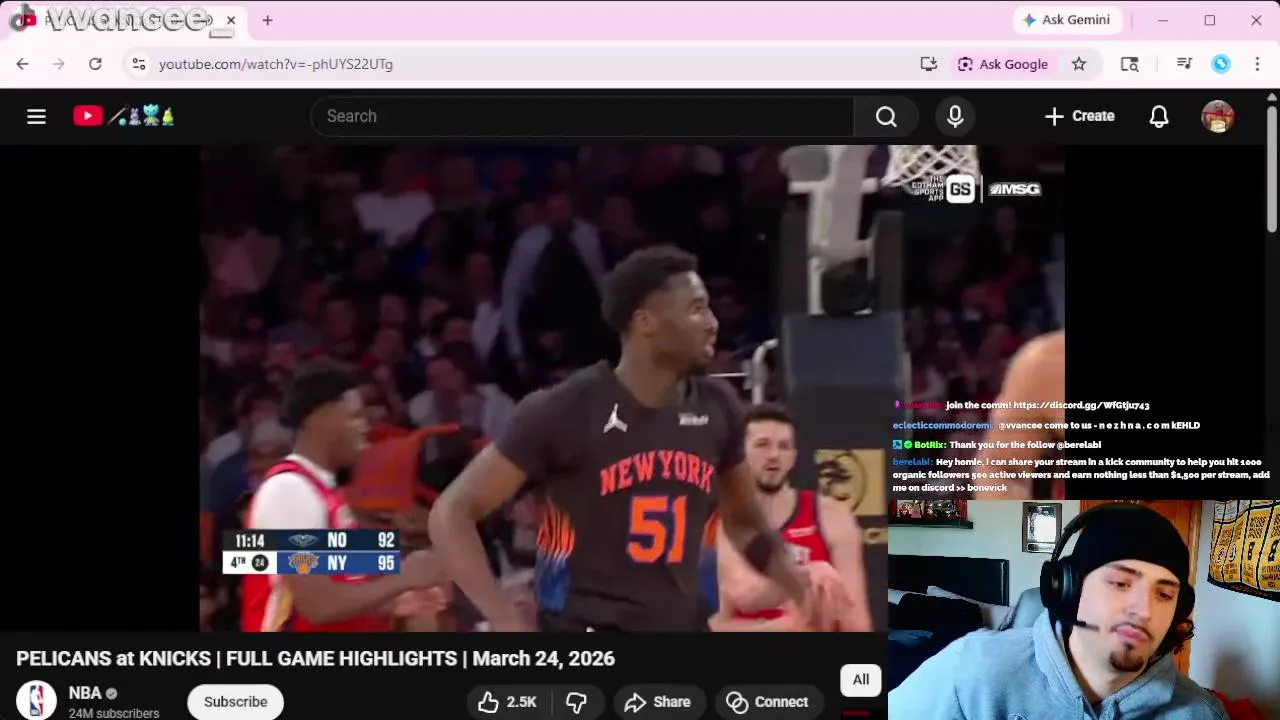Select the All filter chip
Image resolution: width=1280 pixels, height=720 pixels.
click(861, 680)
